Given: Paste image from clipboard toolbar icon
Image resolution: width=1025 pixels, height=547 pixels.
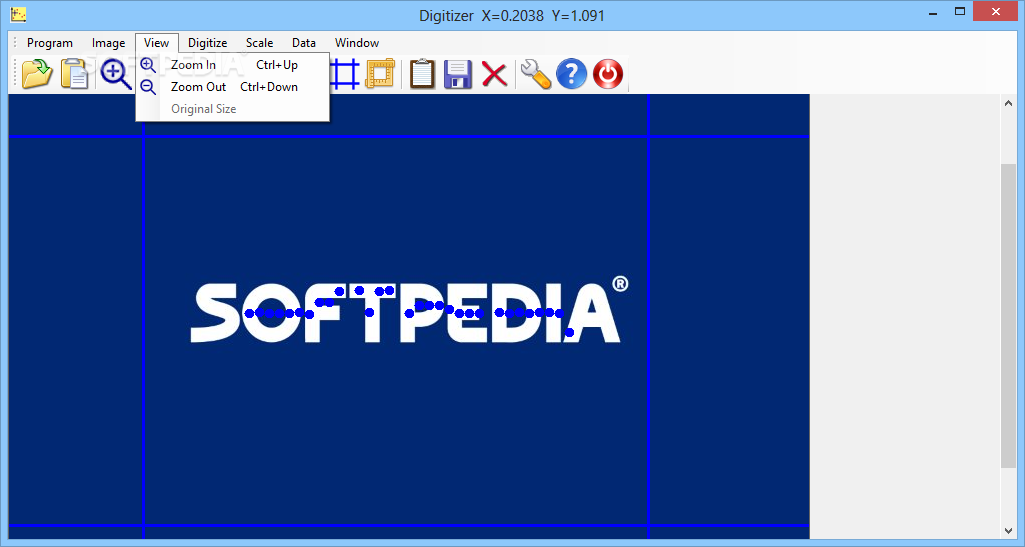Looking at the screenshot, I should point(75,73).
